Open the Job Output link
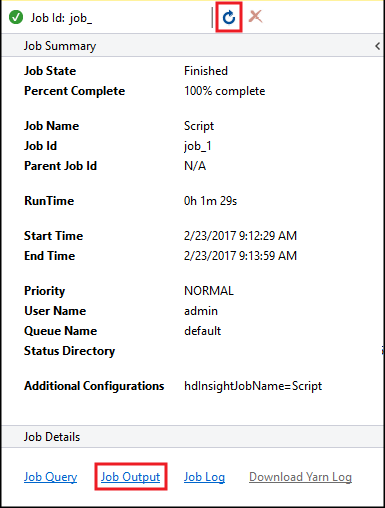 pyautogui.click(x=130, y=477)
